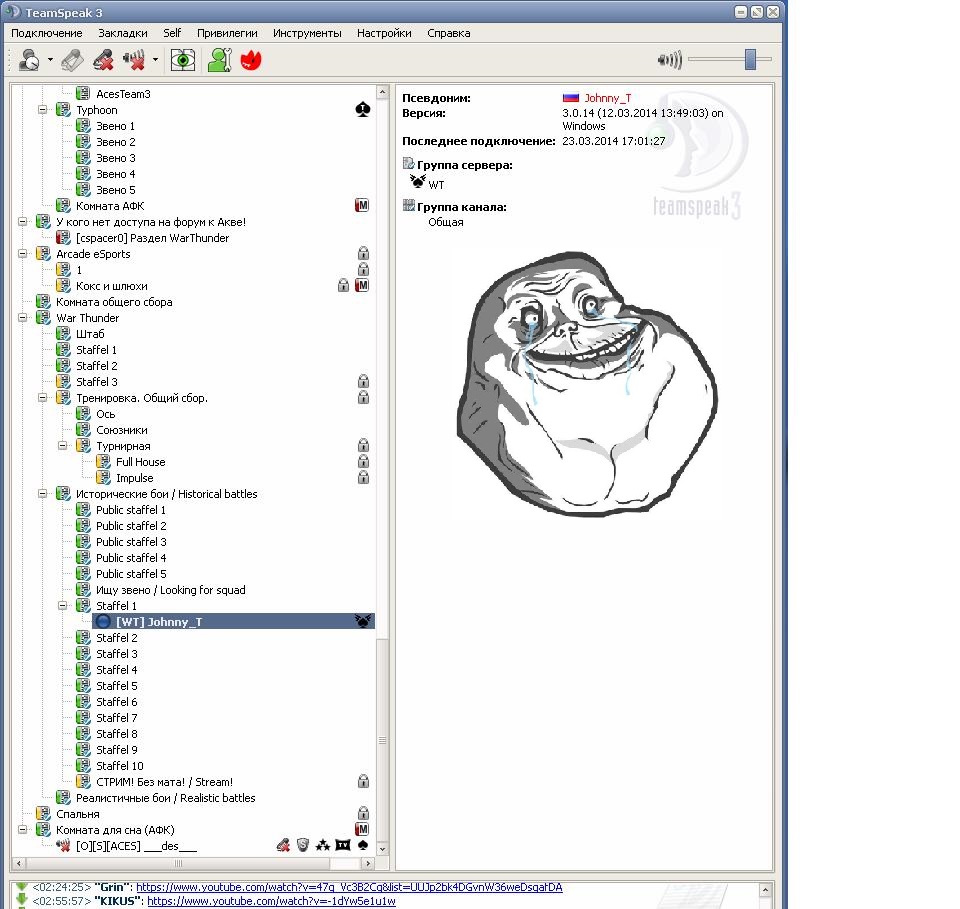Viewport: 960px width, 909px height.
Task: Click the lock icon on Impulse row
Action: click(x=363, y=477)
